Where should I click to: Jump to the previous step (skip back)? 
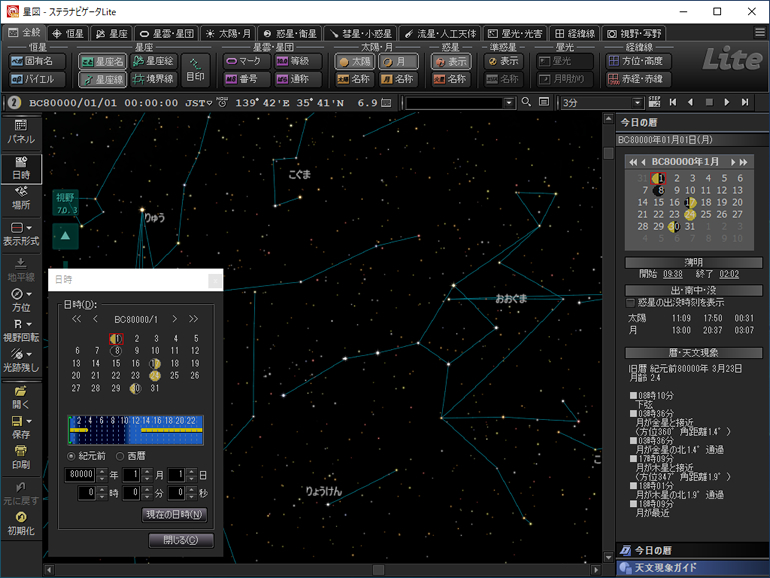coord(673,102)
